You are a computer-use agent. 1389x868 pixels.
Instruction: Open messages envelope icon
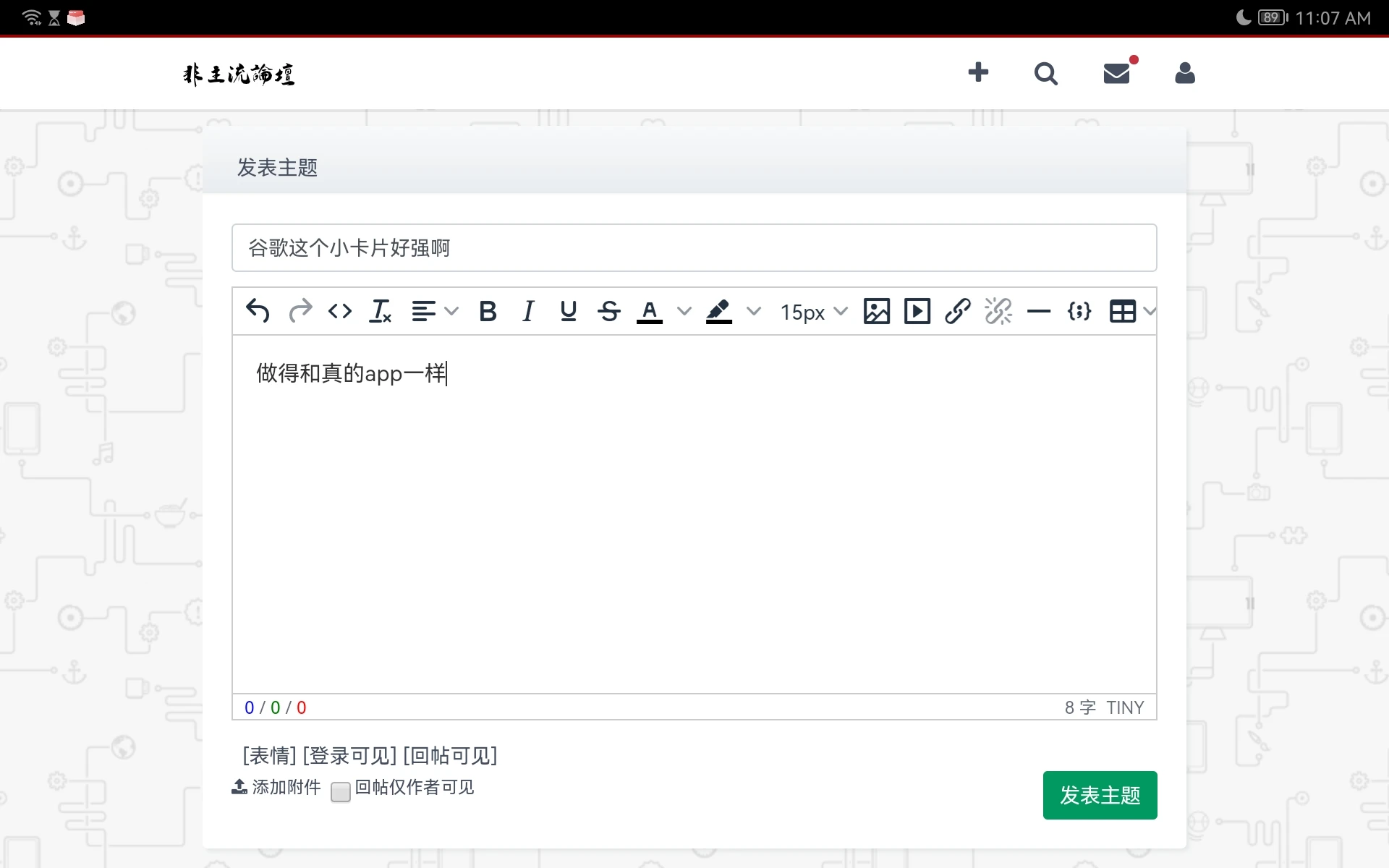pyautogui.click(x=1116, y=73)
